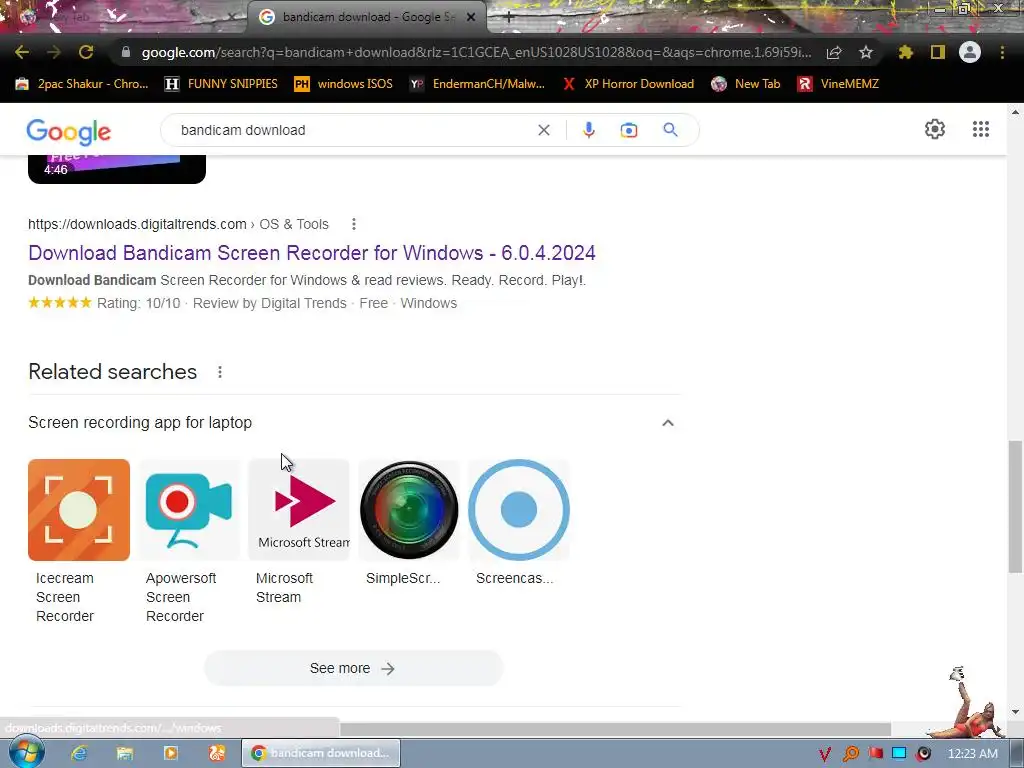The height and width of the screenshot is (768, 1024).
Task: Open Google quick settings gear
Action: tap(935, 129)
